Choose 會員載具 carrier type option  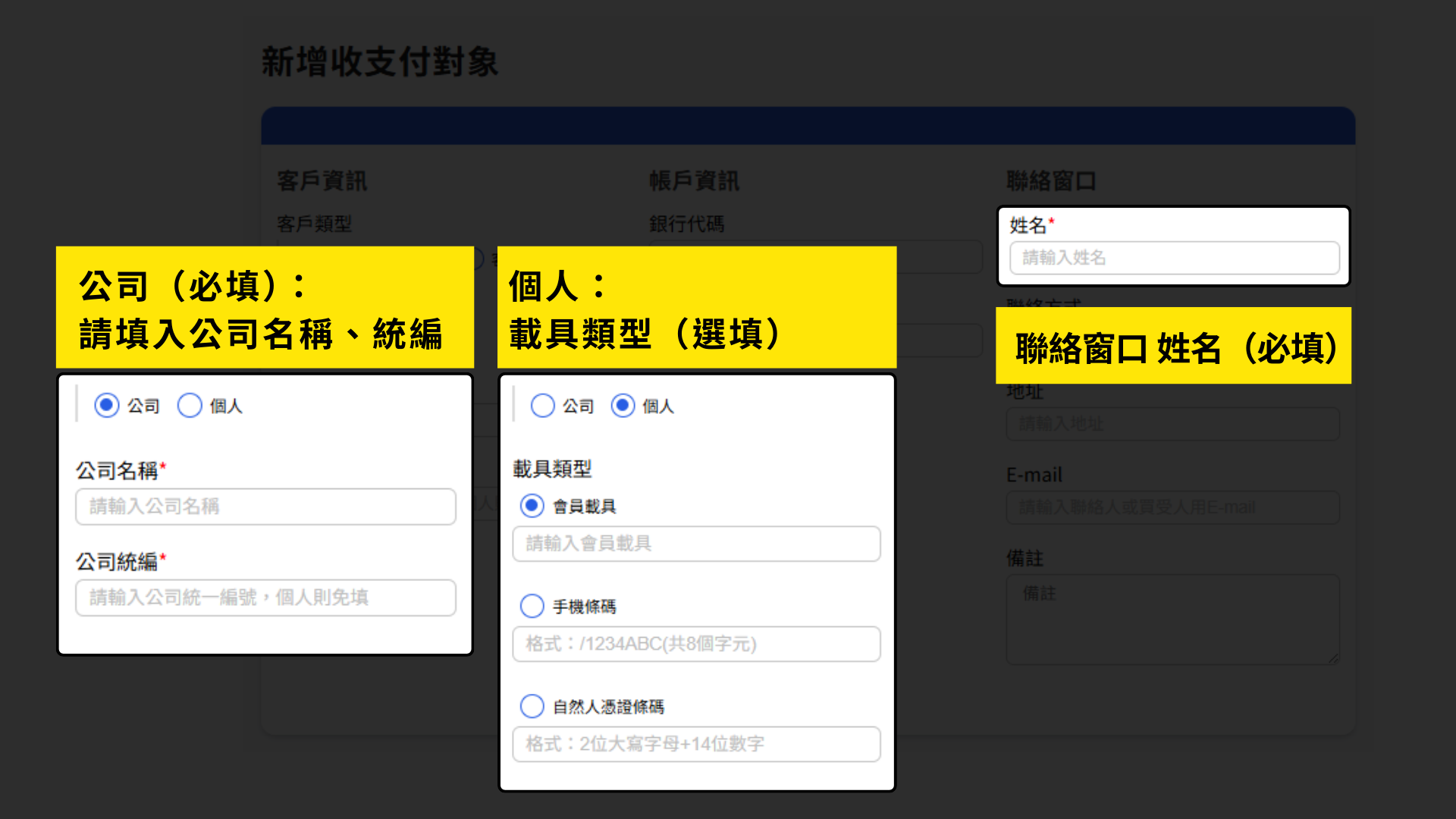532,506
